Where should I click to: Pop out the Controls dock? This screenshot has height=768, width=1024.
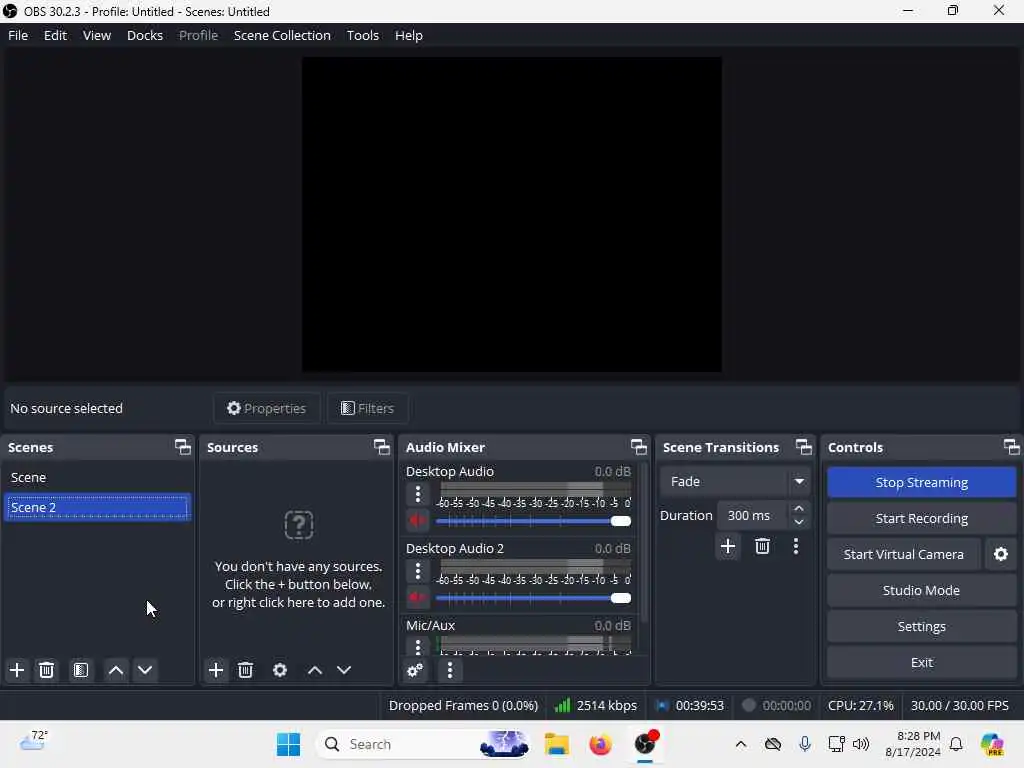point(1012,447)
